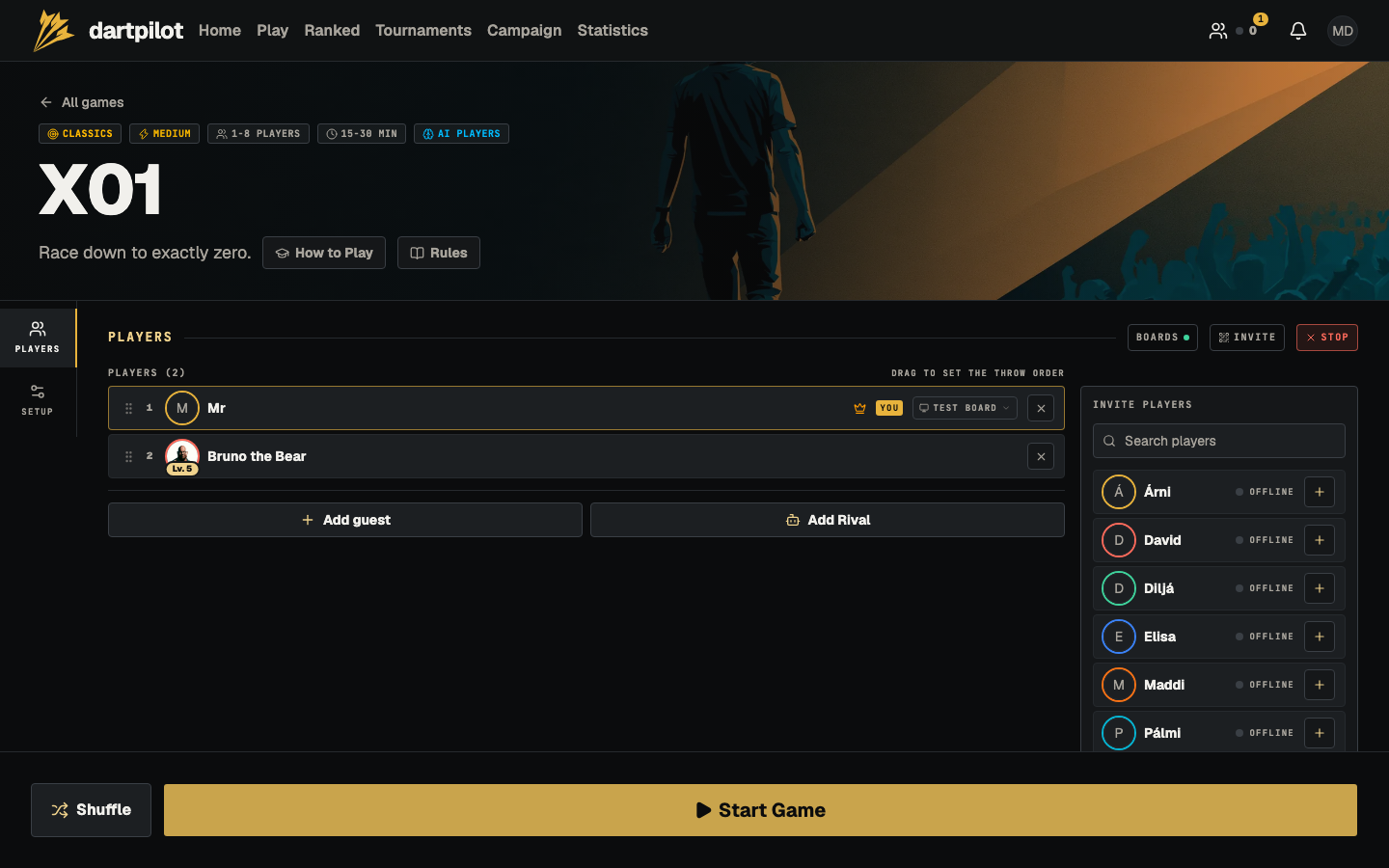Screen dimensions: 1389x868
Task: Click the dartpilot logo icon
Action: (x=54, y=31)
